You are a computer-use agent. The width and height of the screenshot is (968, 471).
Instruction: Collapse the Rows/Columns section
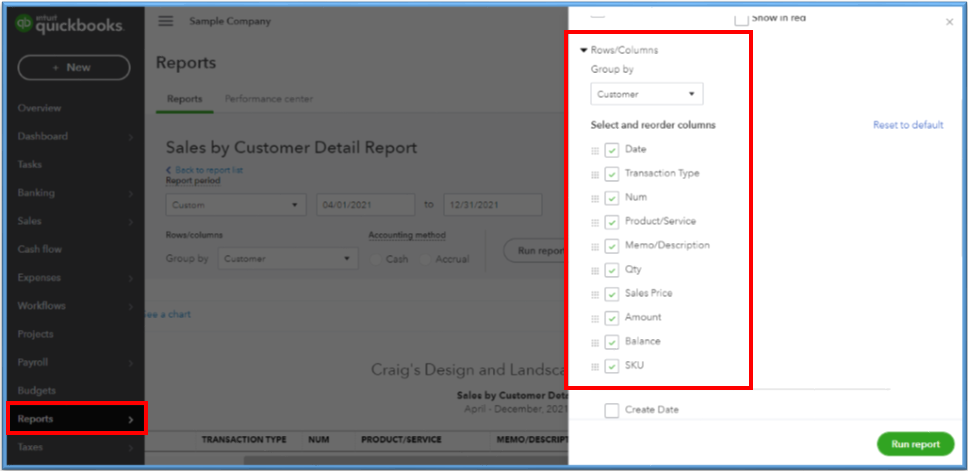click(583, 51)
